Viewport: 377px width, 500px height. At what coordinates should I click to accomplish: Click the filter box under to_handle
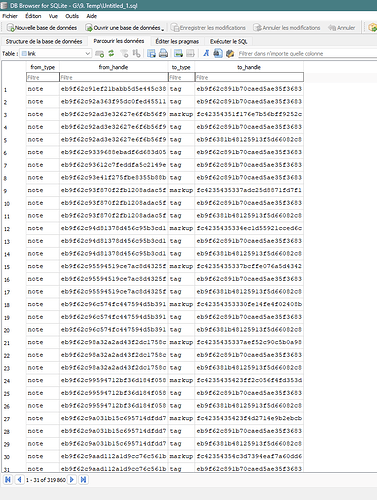[x=249, y=77]
